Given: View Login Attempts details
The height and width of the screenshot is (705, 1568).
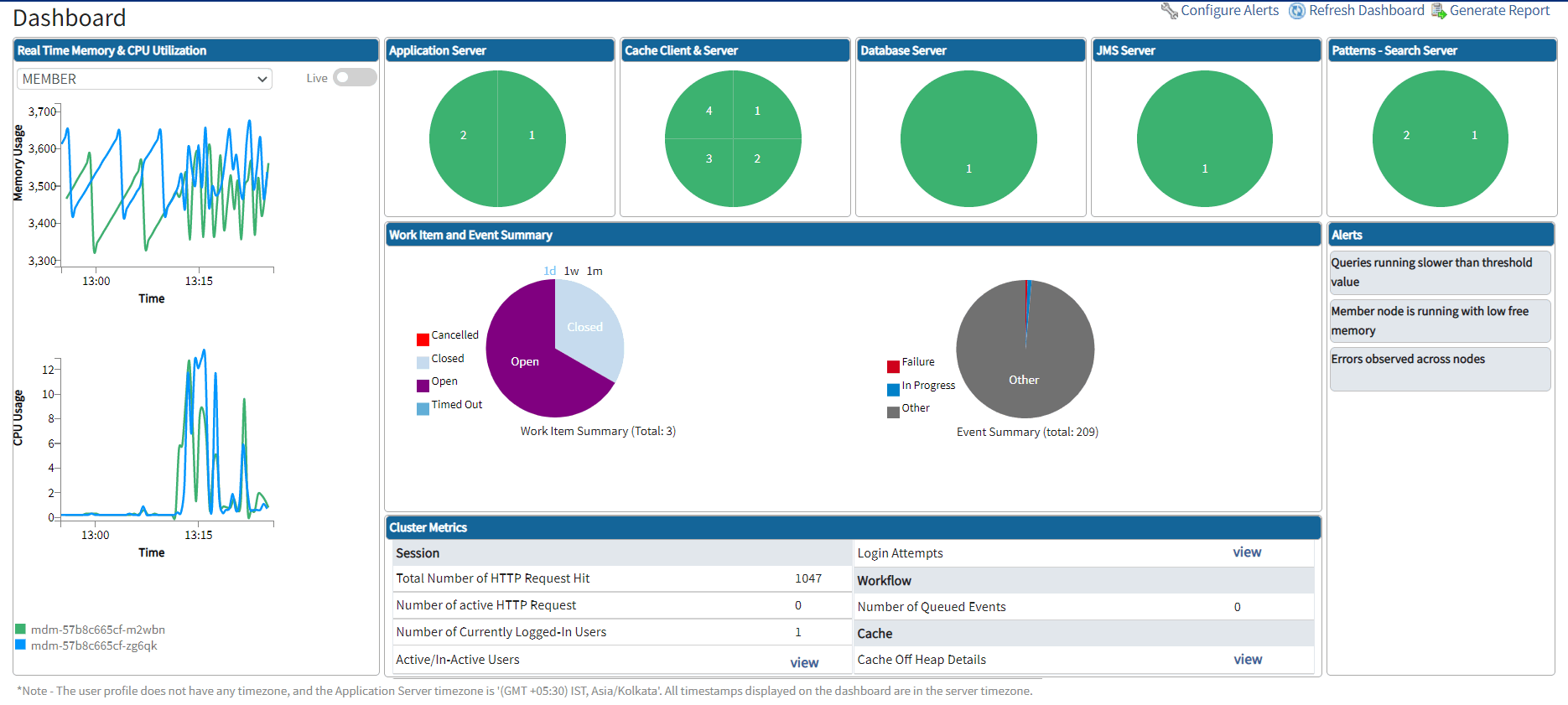Looking at the screenshot, I should (1247, 552).
